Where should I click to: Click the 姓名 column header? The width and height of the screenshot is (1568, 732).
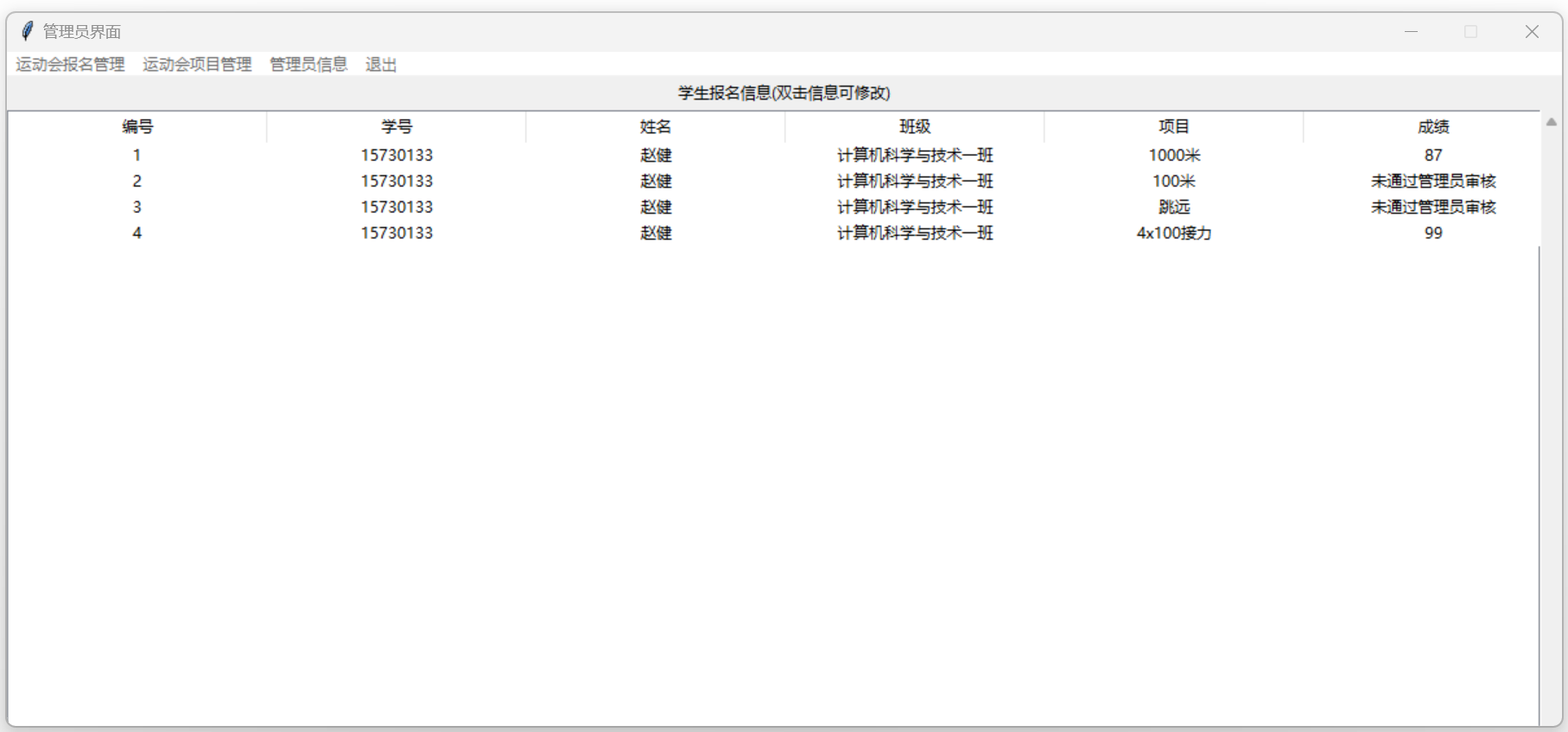pos(656,127)
